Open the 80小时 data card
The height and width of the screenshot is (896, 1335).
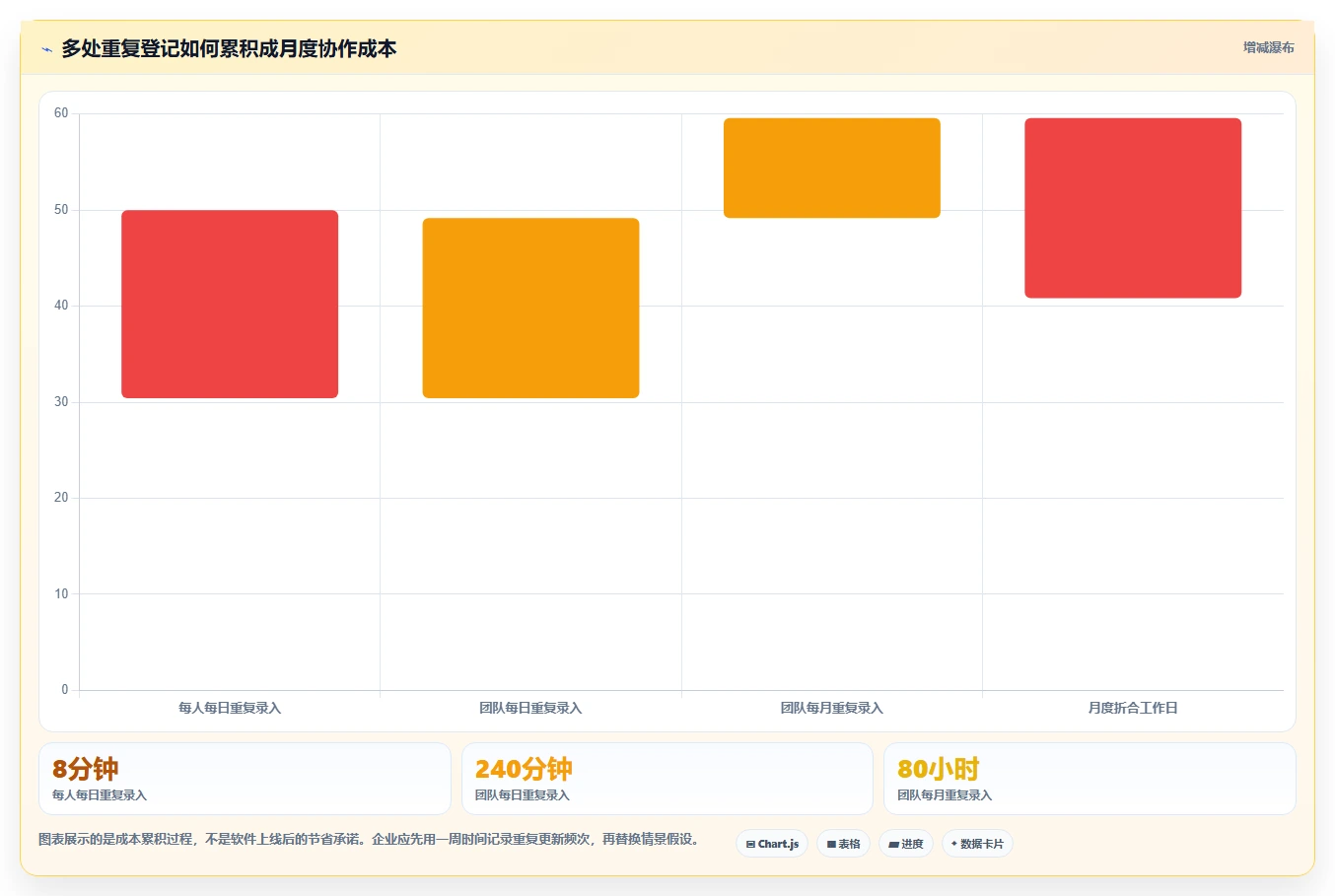pos(1089,779)
